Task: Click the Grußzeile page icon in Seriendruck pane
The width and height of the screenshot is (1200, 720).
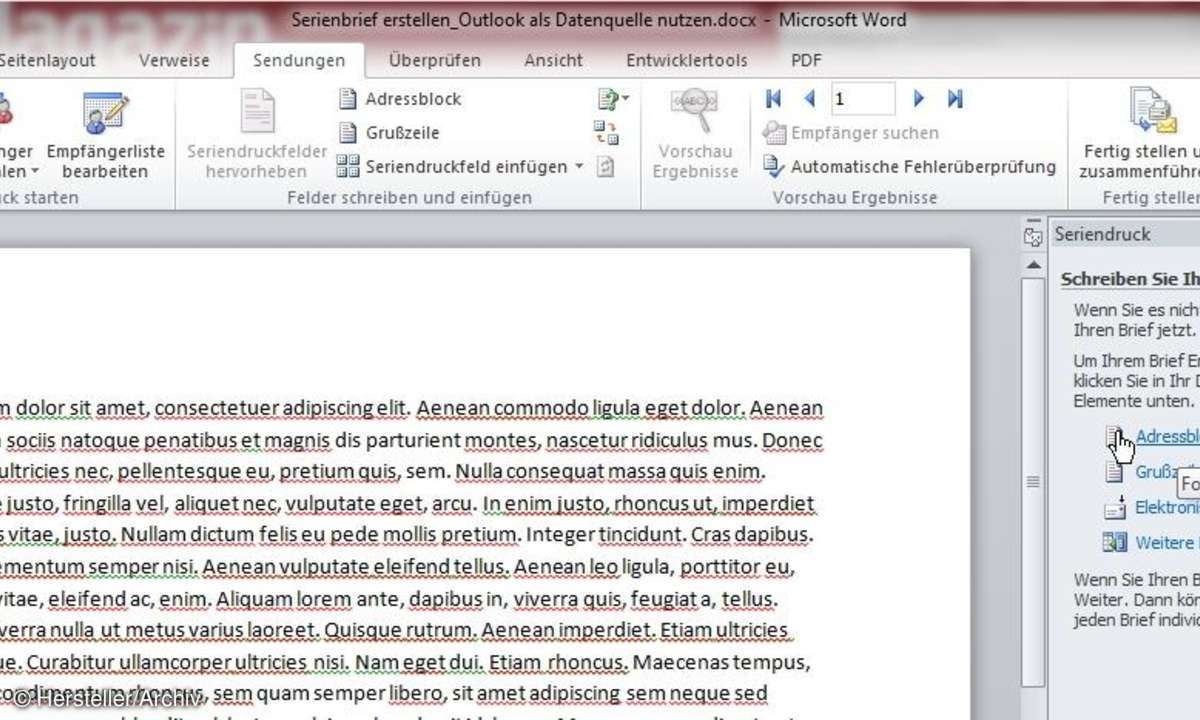Action: pyautogui.click(x=1114, y=472)
